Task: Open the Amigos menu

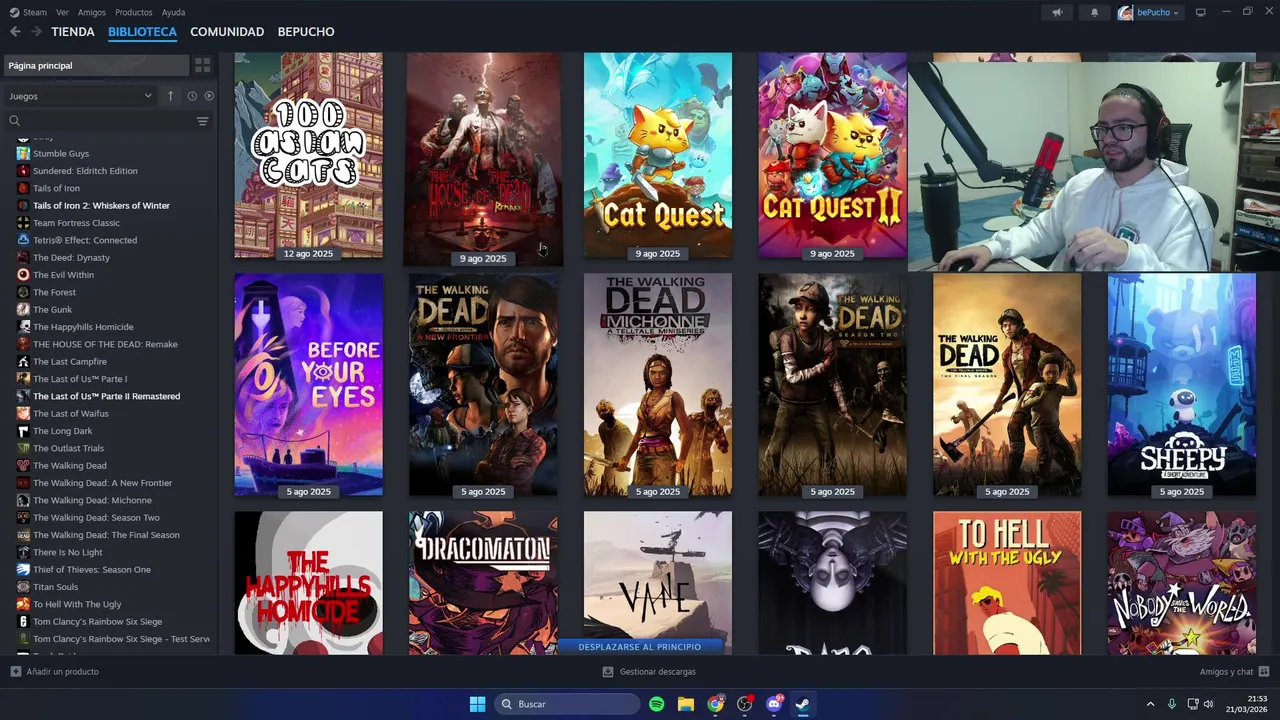Action: (x=92, y=12)
